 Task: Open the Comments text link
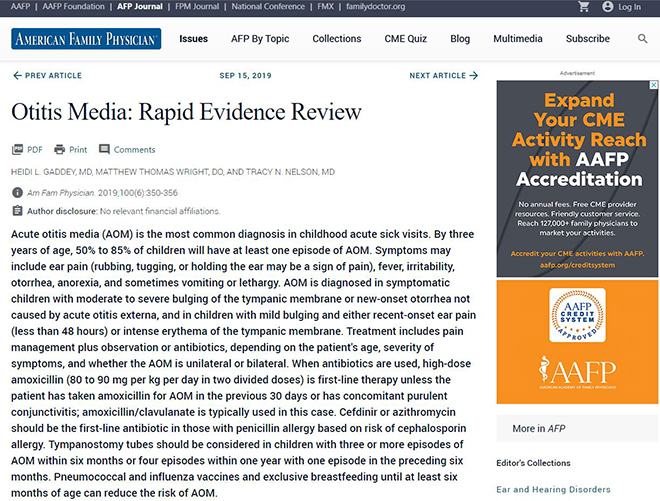[134, 149]
